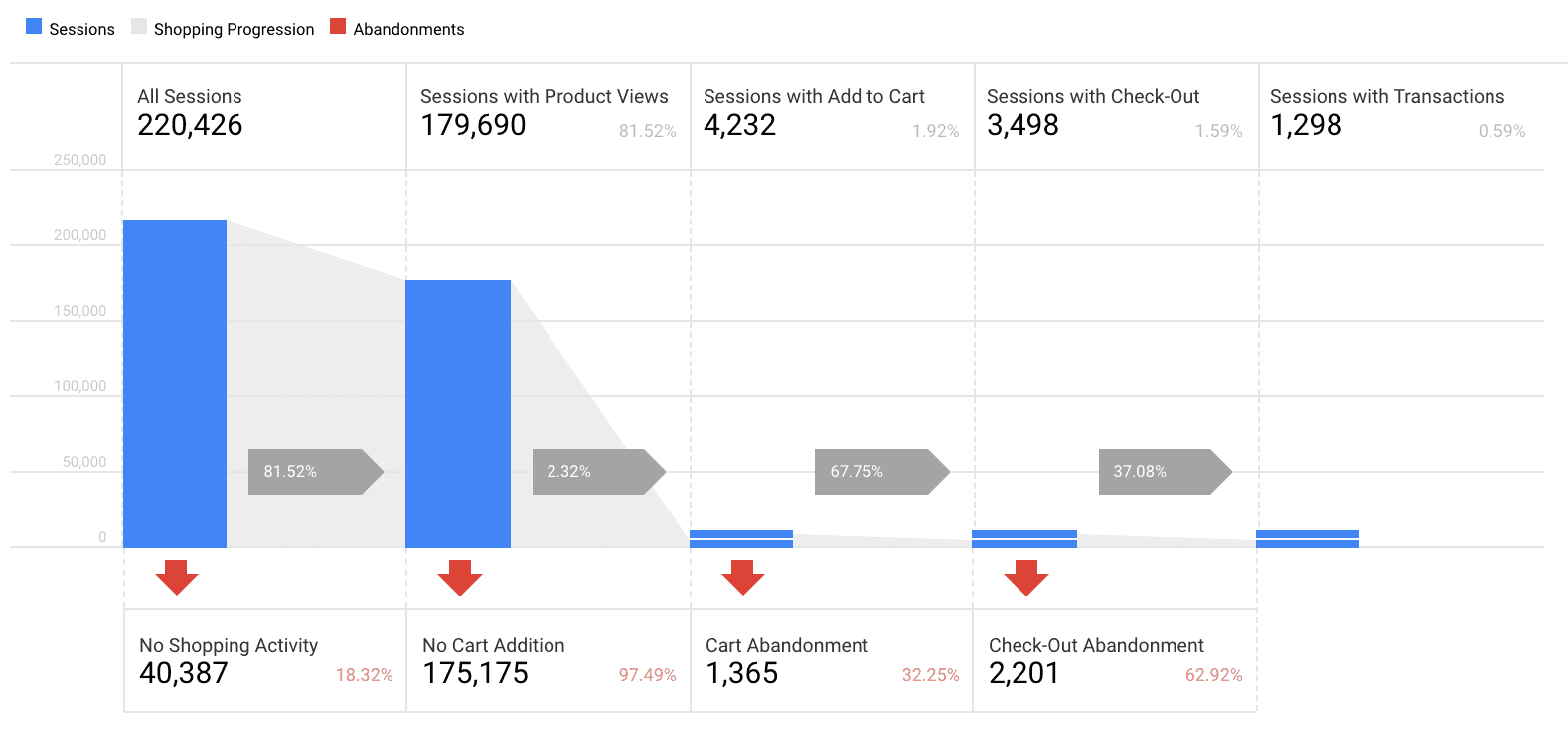
Task: Select the Product Views blue bar
Action: pos(458,414)
